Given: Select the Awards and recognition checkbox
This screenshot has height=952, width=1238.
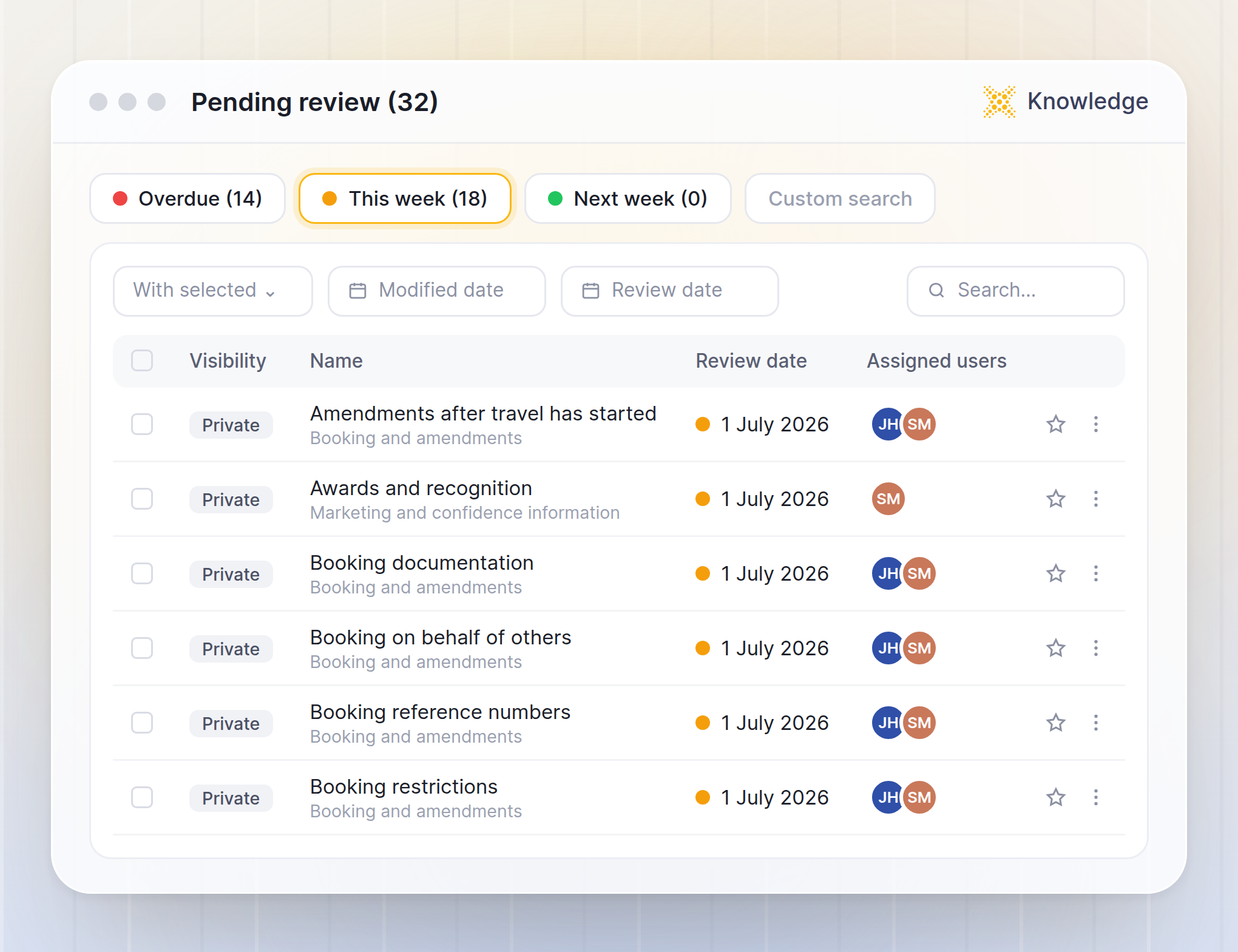Looking at the screenshot, I should coord(142,499).
